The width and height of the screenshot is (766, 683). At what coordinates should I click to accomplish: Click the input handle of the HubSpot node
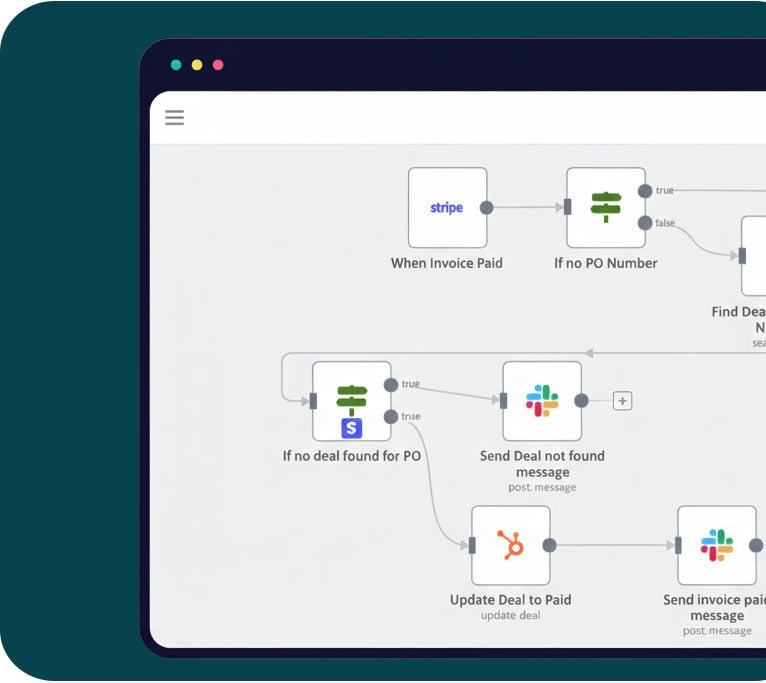pyautogui.click(x=472, y=545)
